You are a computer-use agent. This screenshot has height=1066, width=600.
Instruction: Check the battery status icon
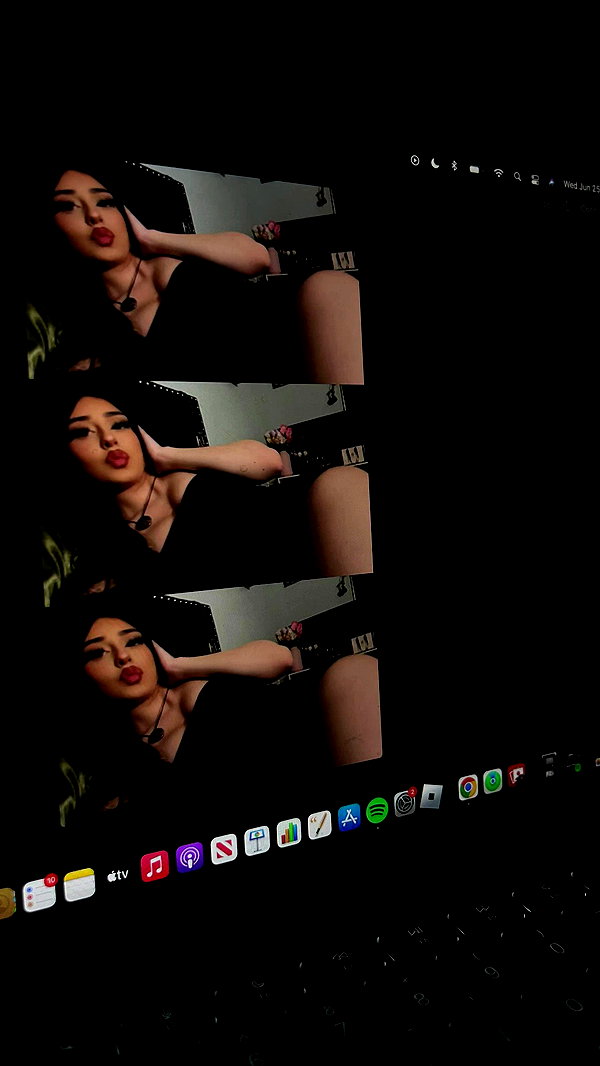474,169
